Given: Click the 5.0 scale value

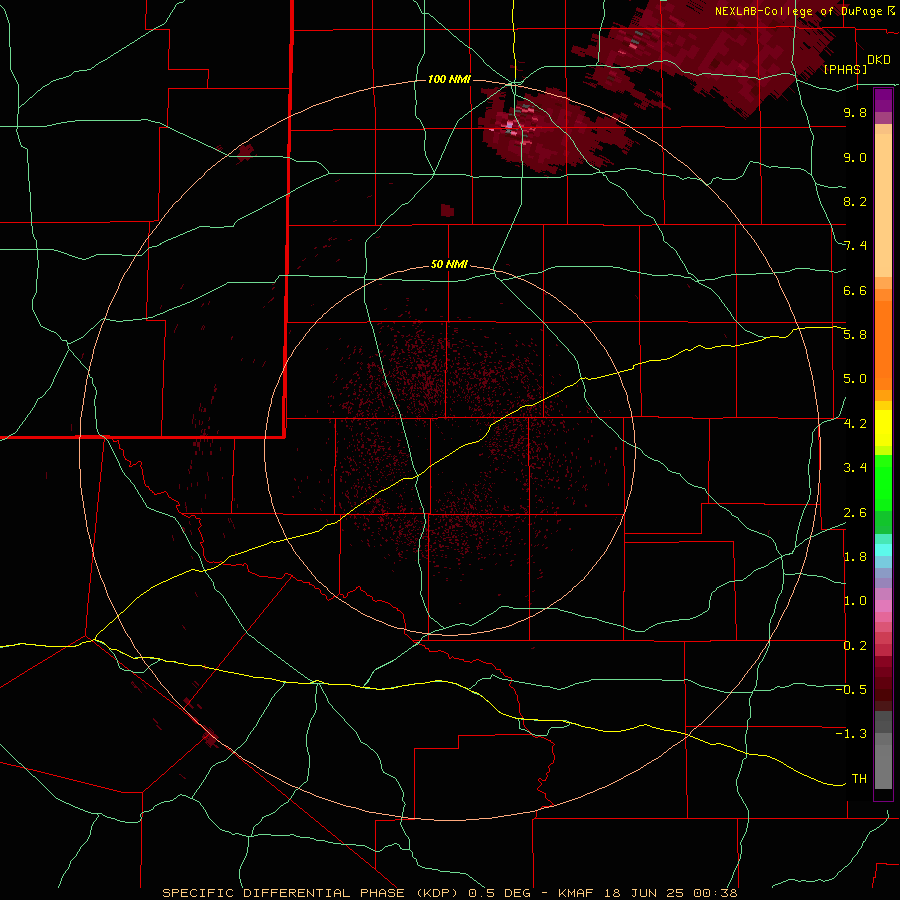Looking at the screenshot, I should [855, 379].
